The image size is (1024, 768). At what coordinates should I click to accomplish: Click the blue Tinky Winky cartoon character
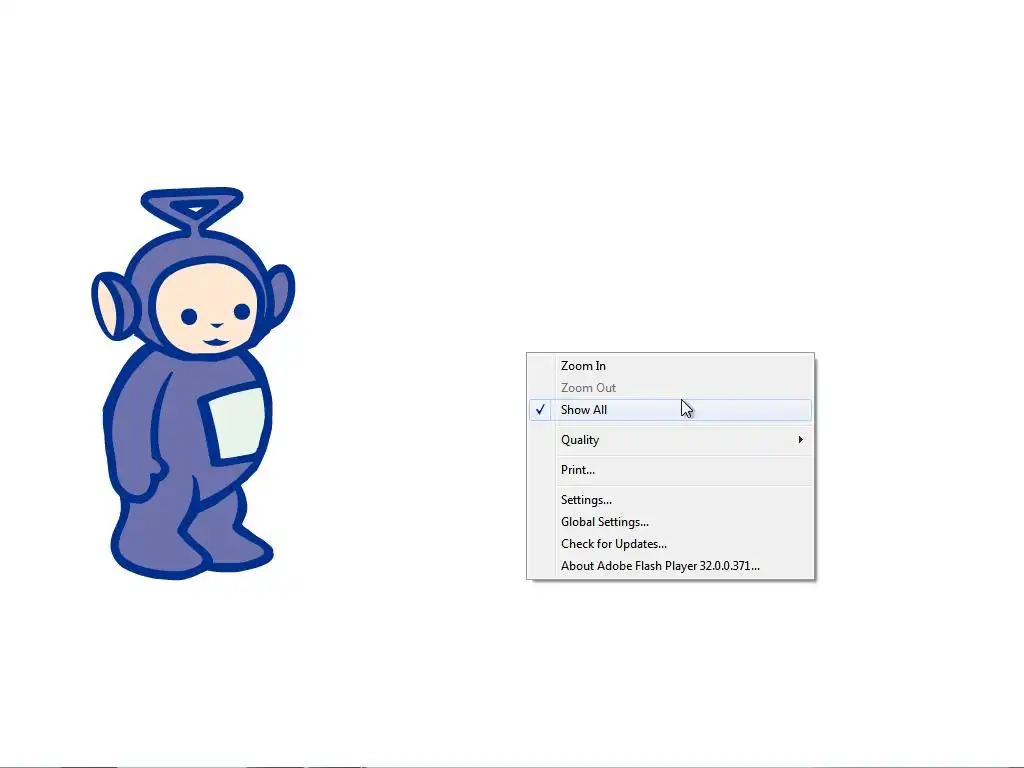tap(193, 383)
